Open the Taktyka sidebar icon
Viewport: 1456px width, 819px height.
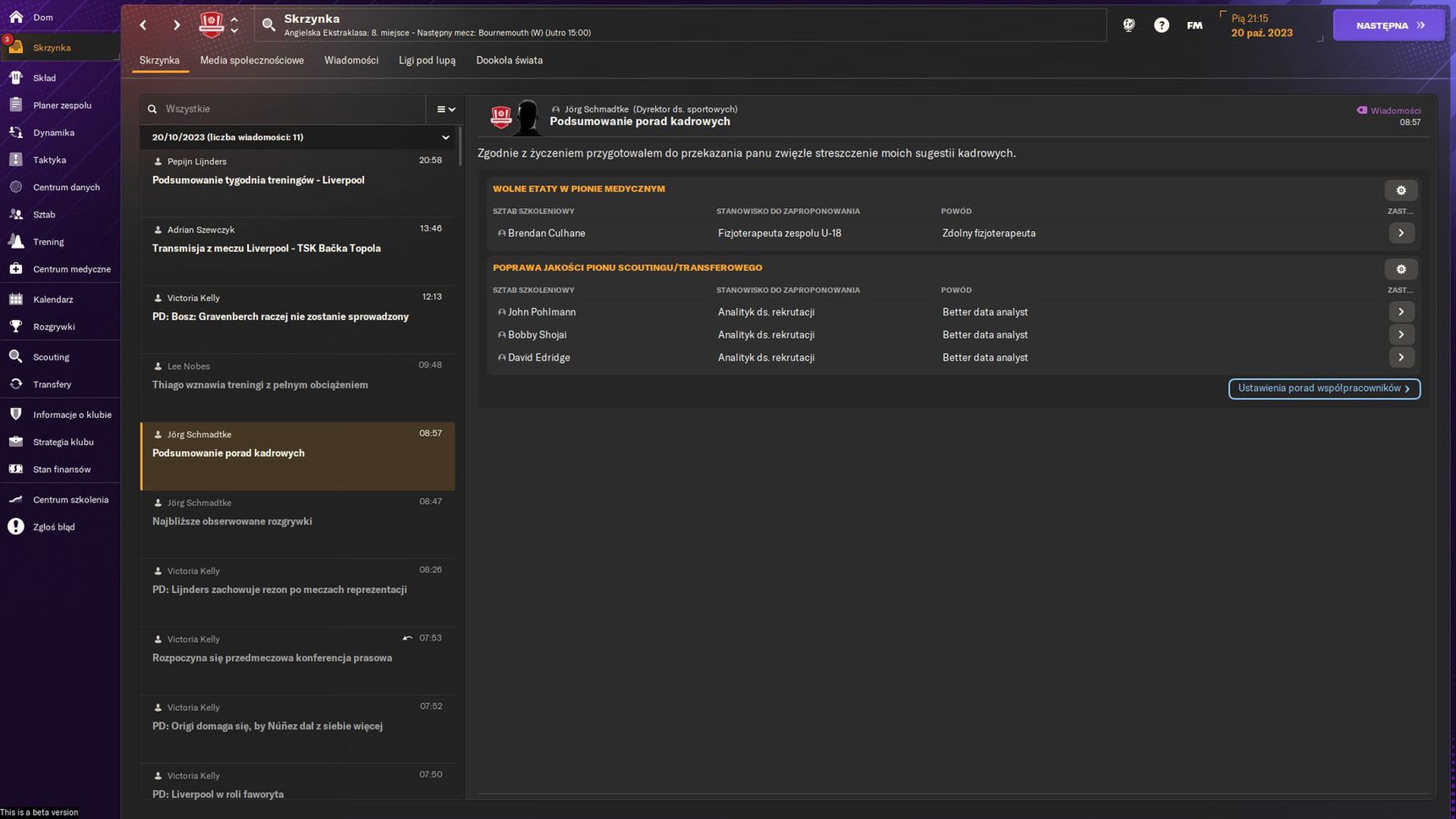(15, 160)
